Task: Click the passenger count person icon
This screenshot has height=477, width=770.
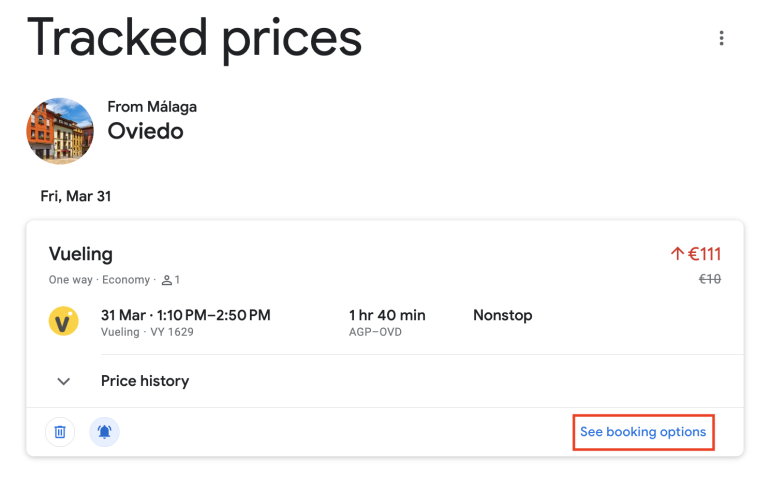Action: (x=167, y=280)
